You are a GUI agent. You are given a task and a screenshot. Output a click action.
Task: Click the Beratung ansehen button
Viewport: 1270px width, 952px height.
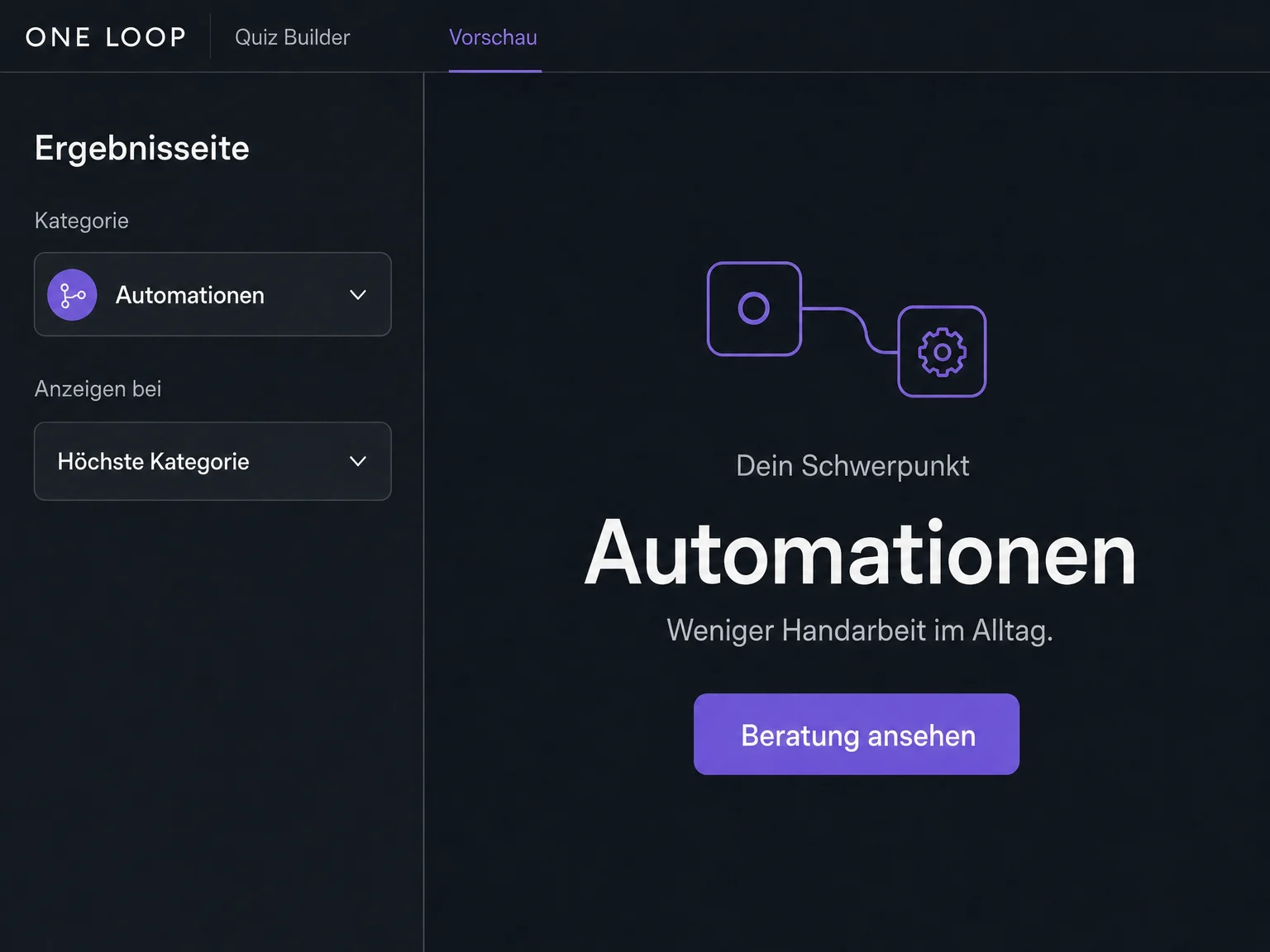pos(857,734)
